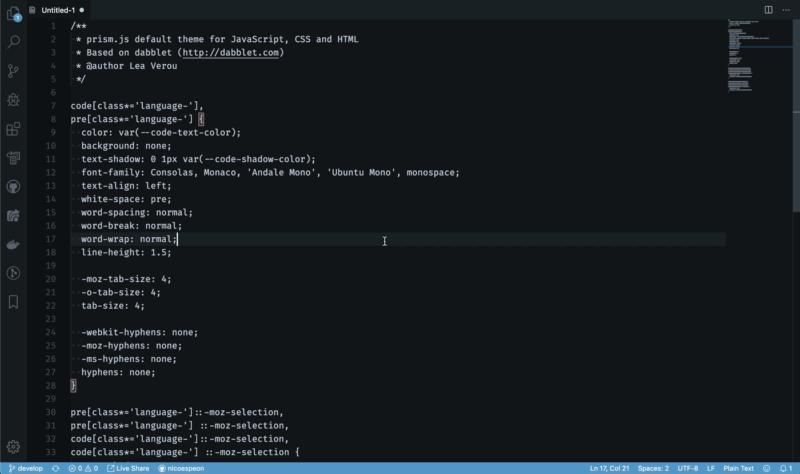Click the closing brace on line 28
The height and width of the screenshot is (474, 800).
point(73,385)
